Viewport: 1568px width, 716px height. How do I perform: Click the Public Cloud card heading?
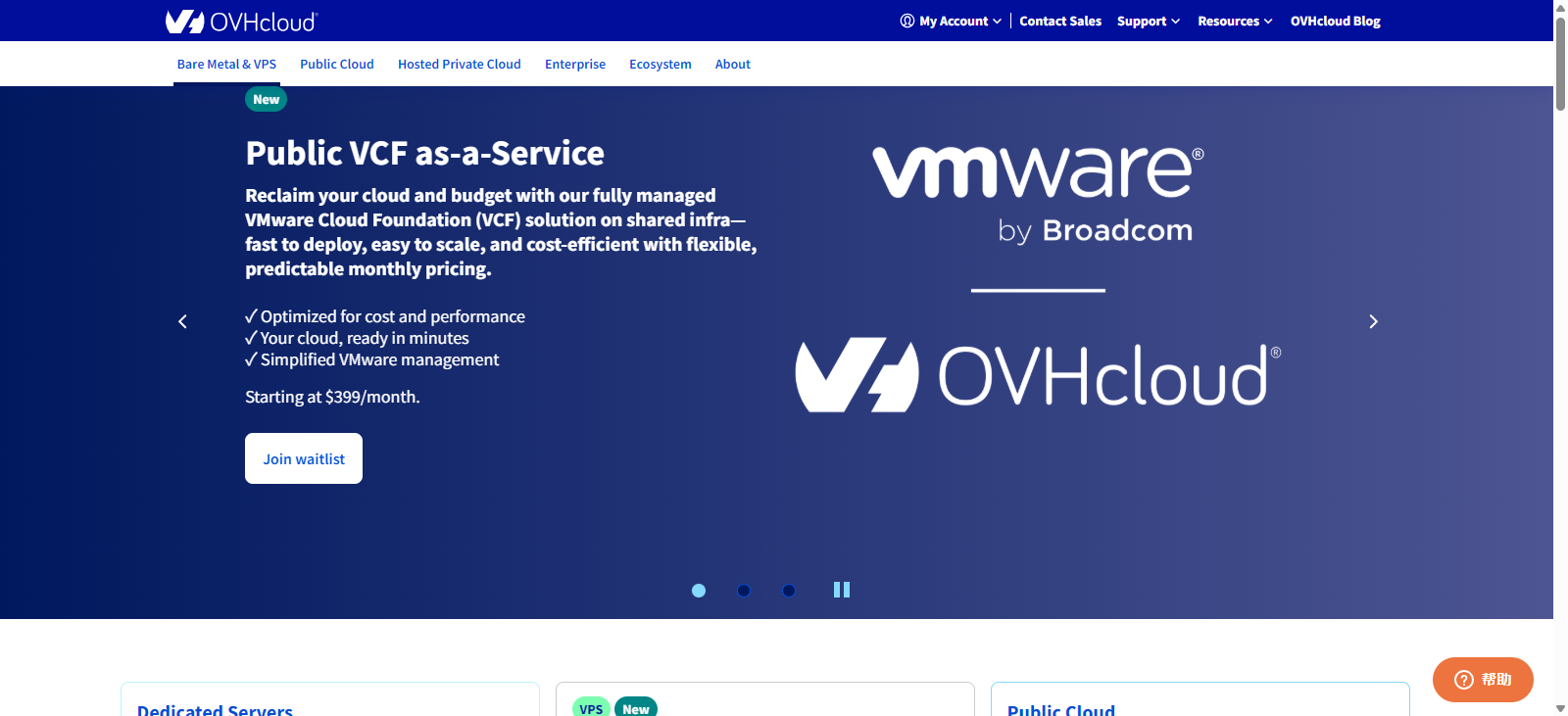pyautogui.click(x=1061, y=709)
